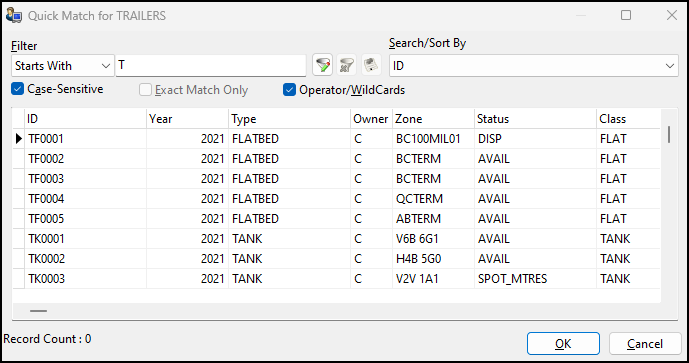Click the Year column header

coord(188,119)
